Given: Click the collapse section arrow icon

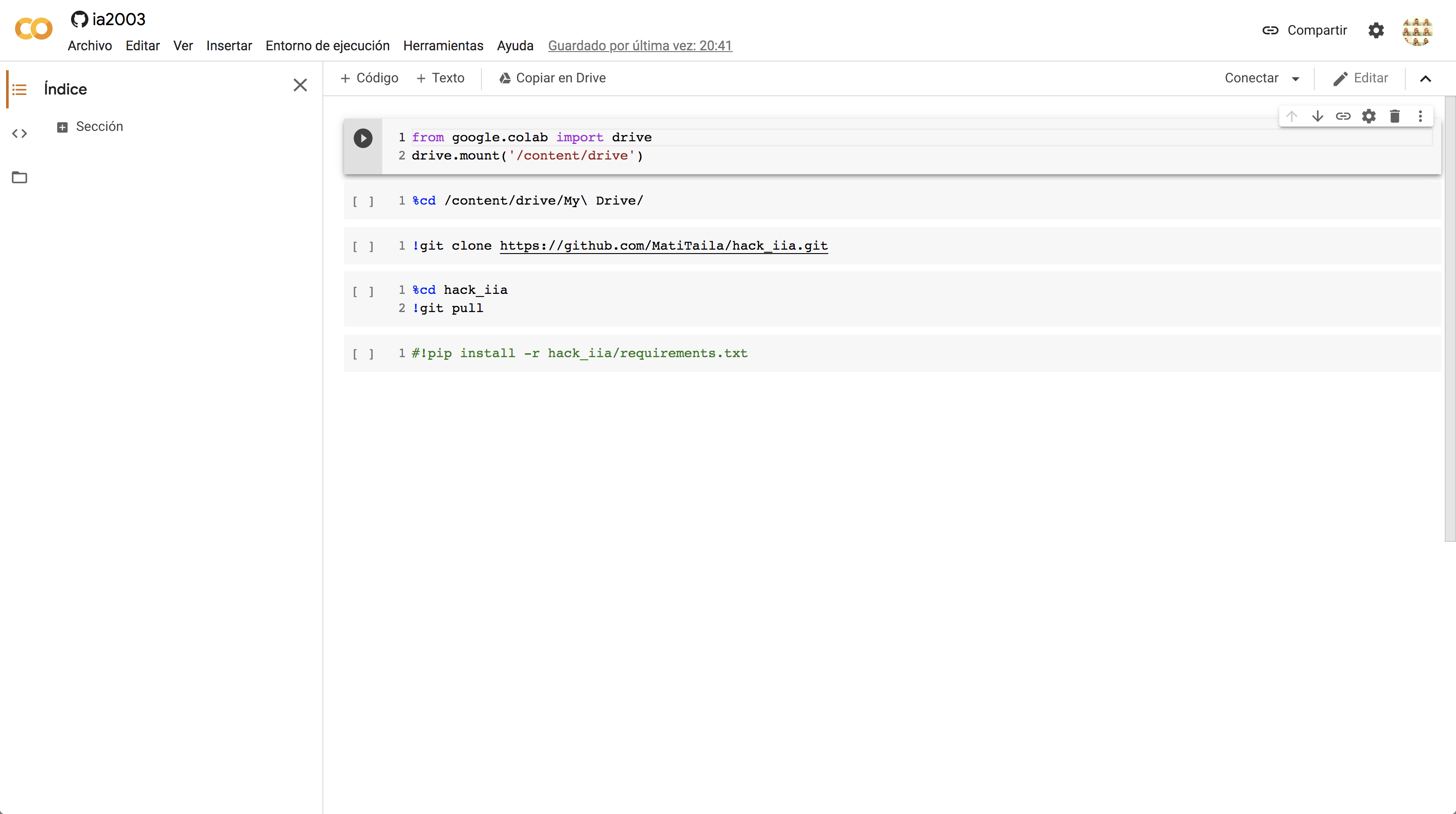Looking at the screenshot, I should tap(1426, 79).
